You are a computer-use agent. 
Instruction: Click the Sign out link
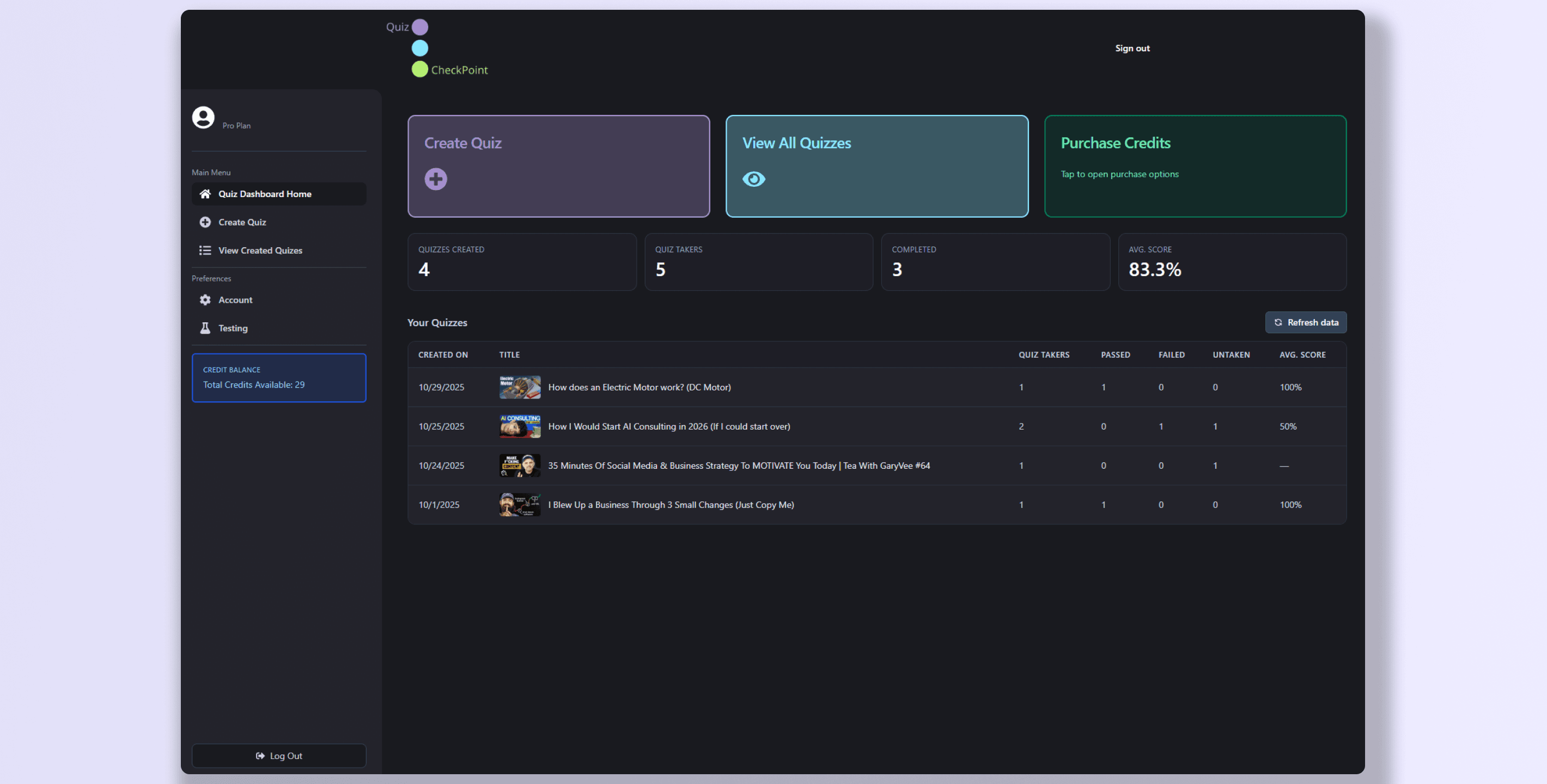tap(1132, 48)
